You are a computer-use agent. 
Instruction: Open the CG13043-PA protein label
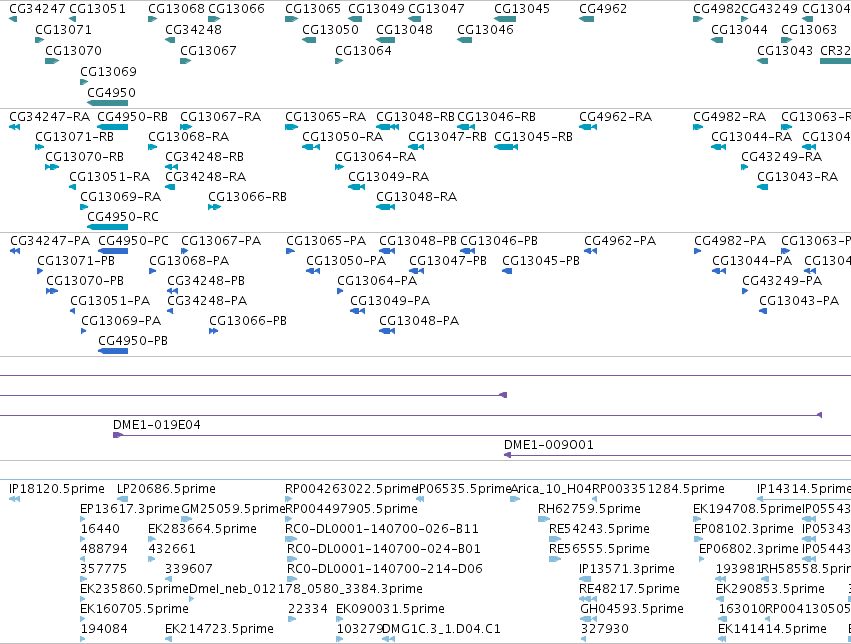point(799,301)
